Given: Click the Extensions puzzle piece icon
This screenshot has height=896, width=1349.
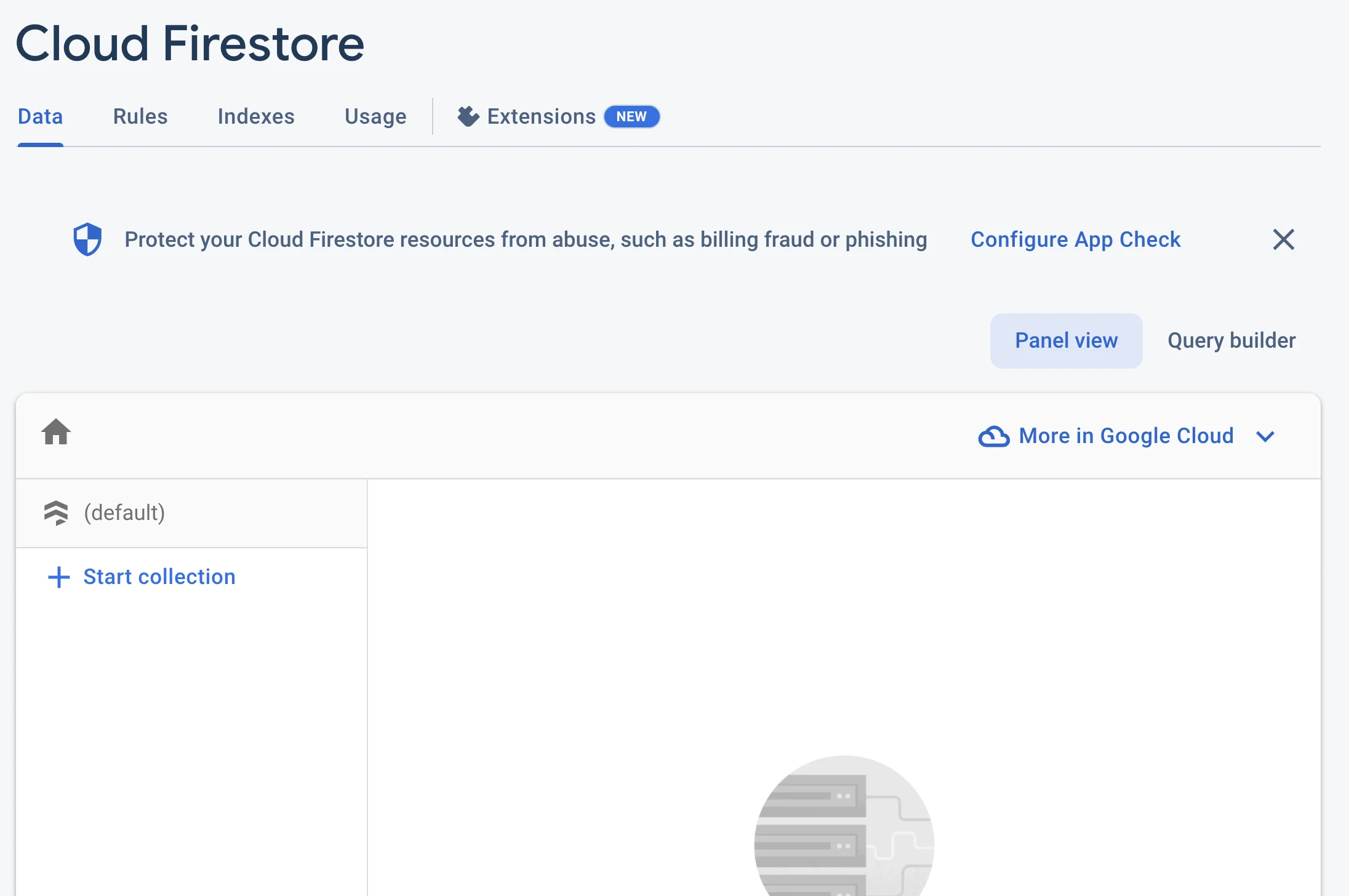Looking at the screenshot, I should (468, 116).
